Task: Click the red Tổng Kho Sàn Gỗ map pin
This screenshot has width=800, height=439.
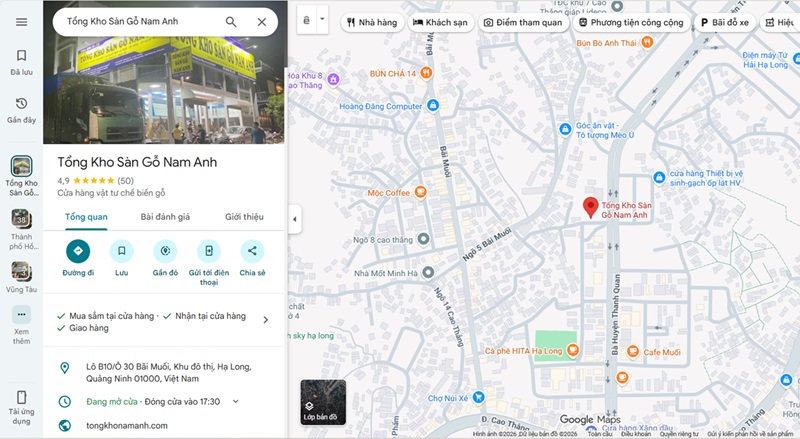Action: 591,208
